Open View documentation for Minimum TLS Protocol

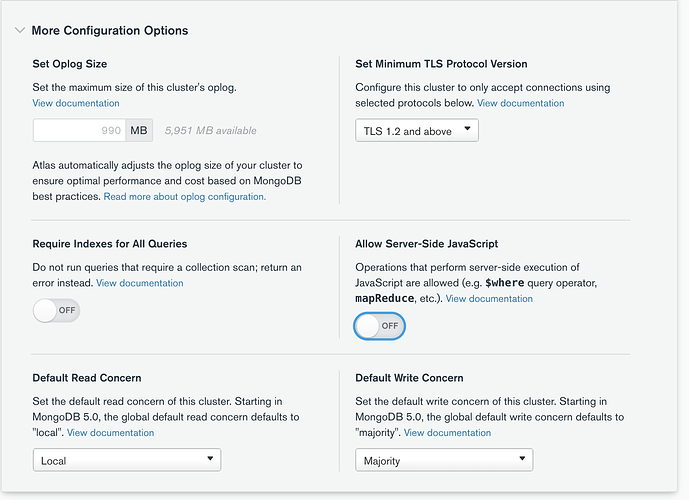pos(520,103)
